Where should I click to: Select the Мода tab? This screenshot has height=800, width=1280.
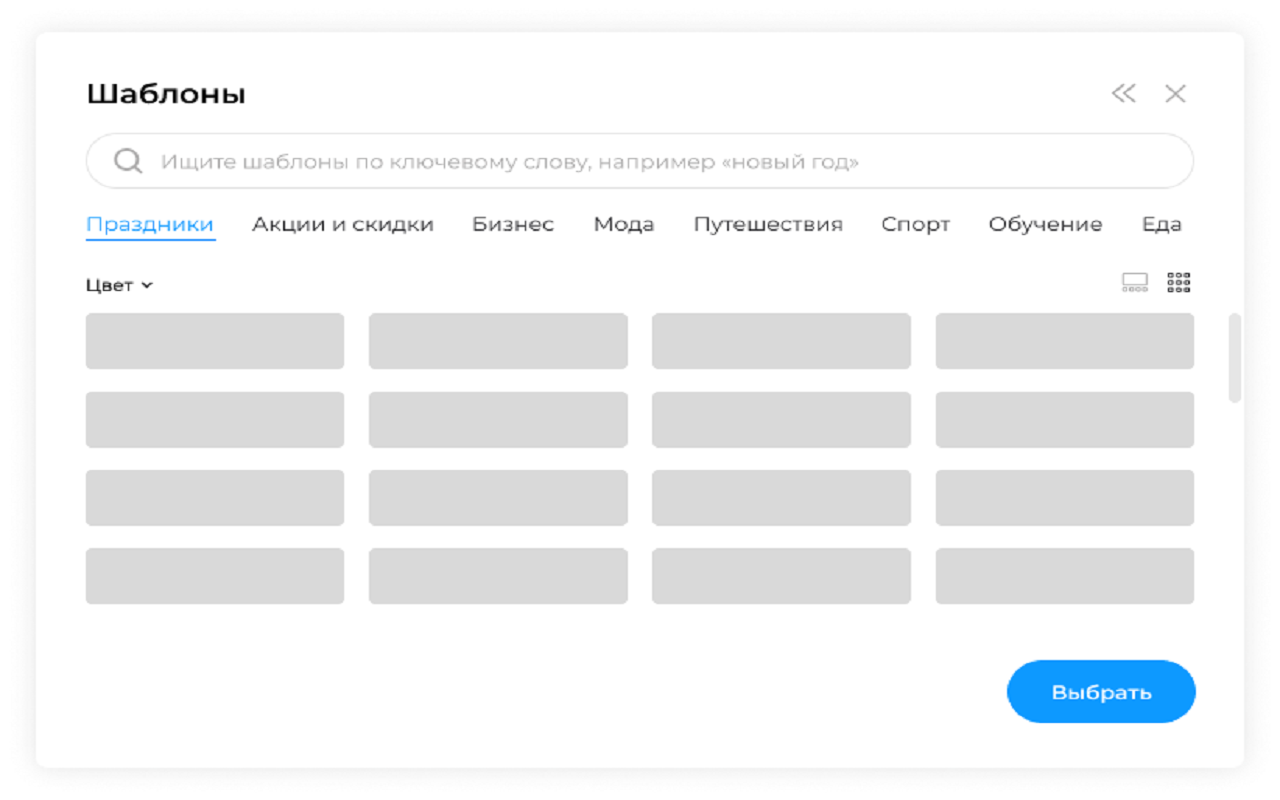click(624, 225)
